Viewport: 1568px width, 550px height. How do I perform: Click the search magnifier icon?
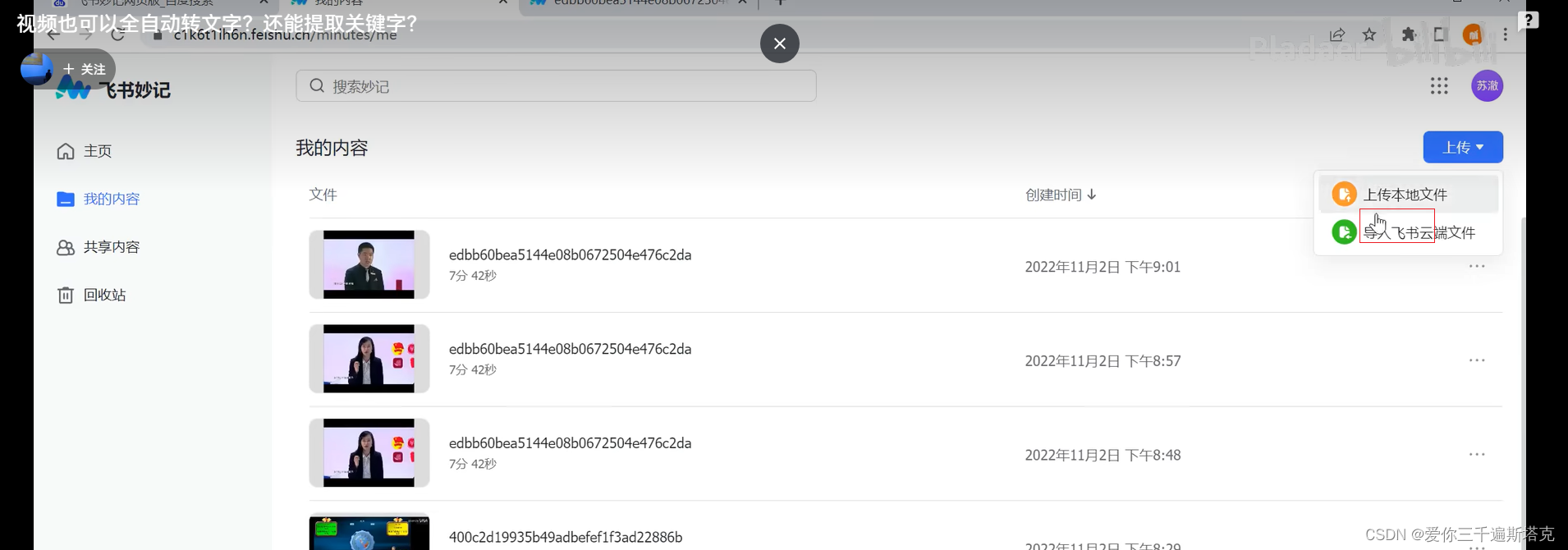point(317,85)
